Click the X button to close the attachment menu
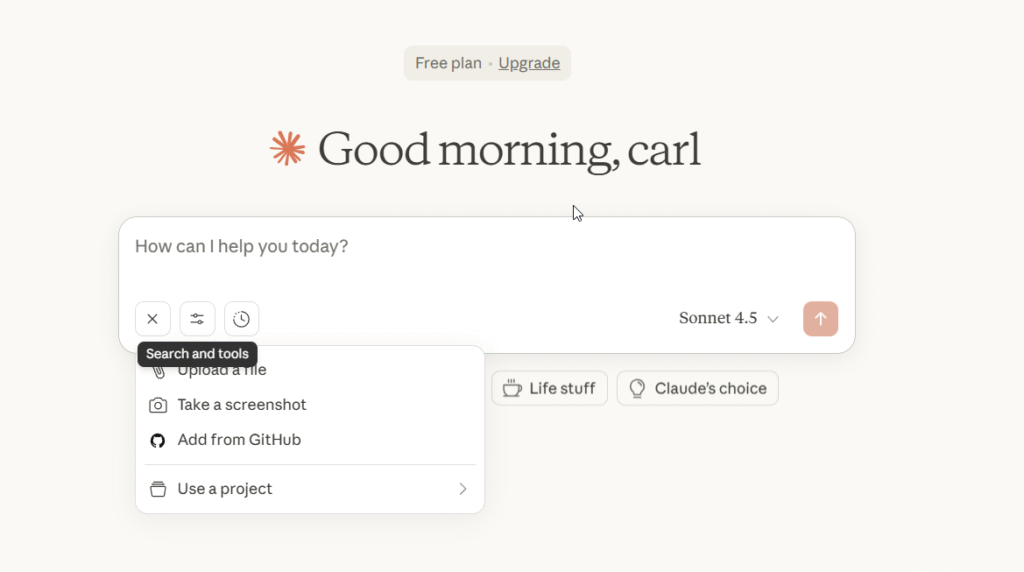 pyautogui.click(x=152, y=319)
